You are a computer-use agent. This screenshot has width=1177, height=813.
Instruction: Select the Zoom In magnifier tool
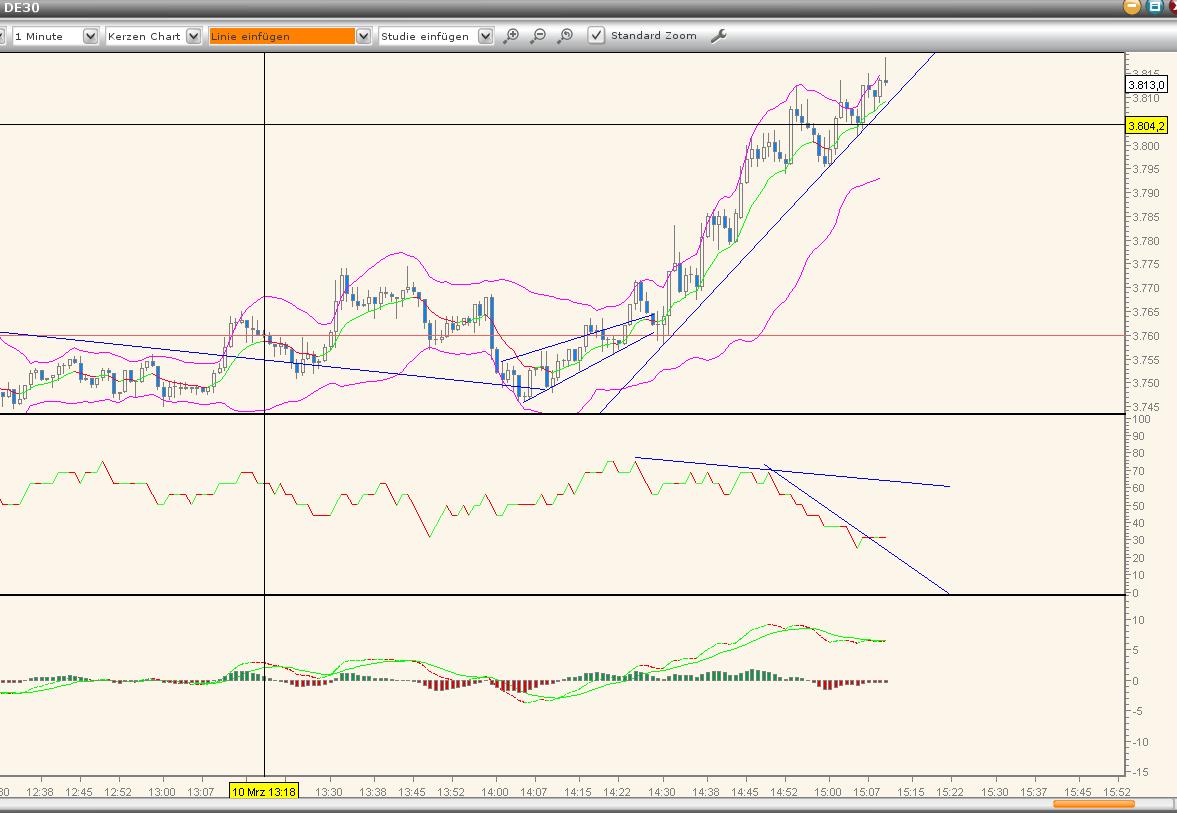tap(511, 35)
